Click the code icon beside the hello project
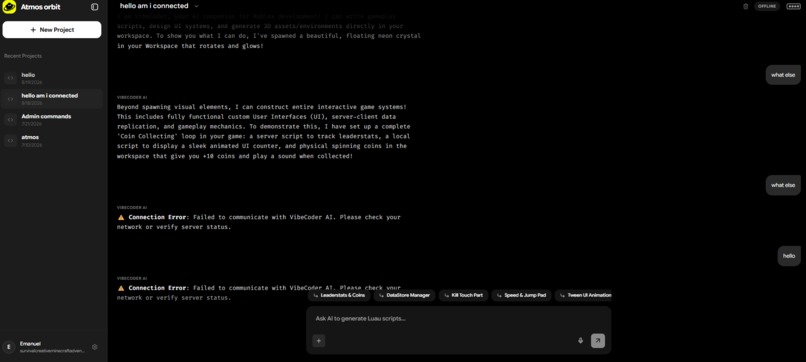 point(10,78)
